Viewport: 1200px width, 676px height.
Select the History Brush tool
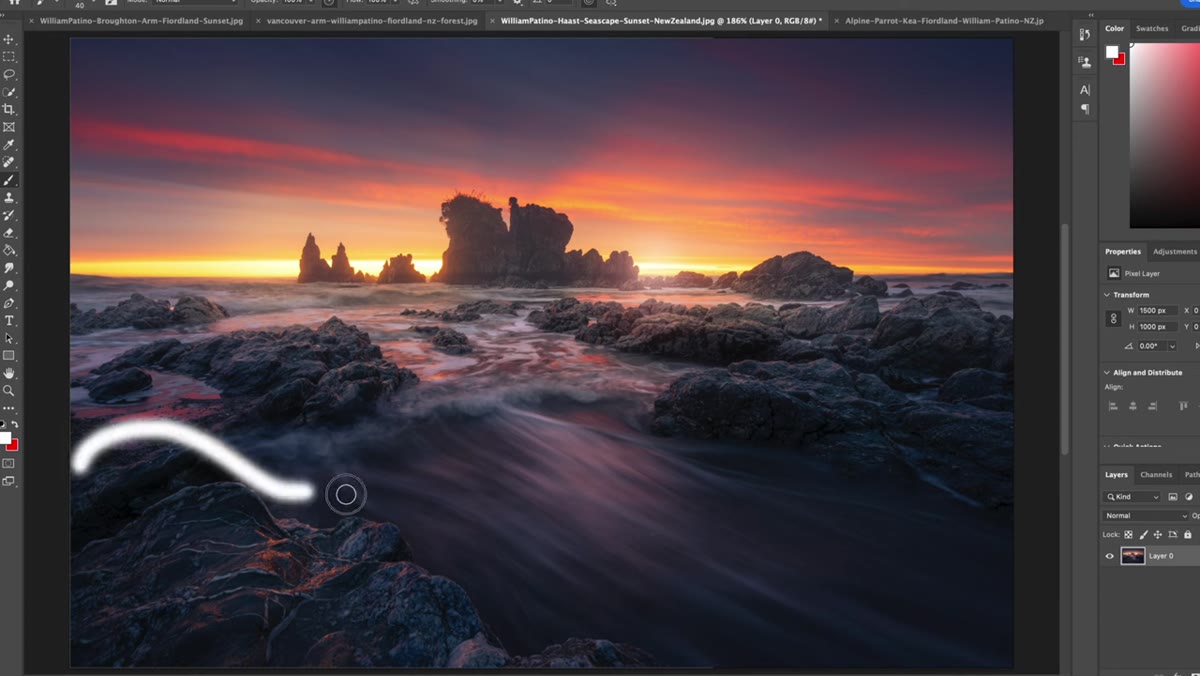pos(9,215)
